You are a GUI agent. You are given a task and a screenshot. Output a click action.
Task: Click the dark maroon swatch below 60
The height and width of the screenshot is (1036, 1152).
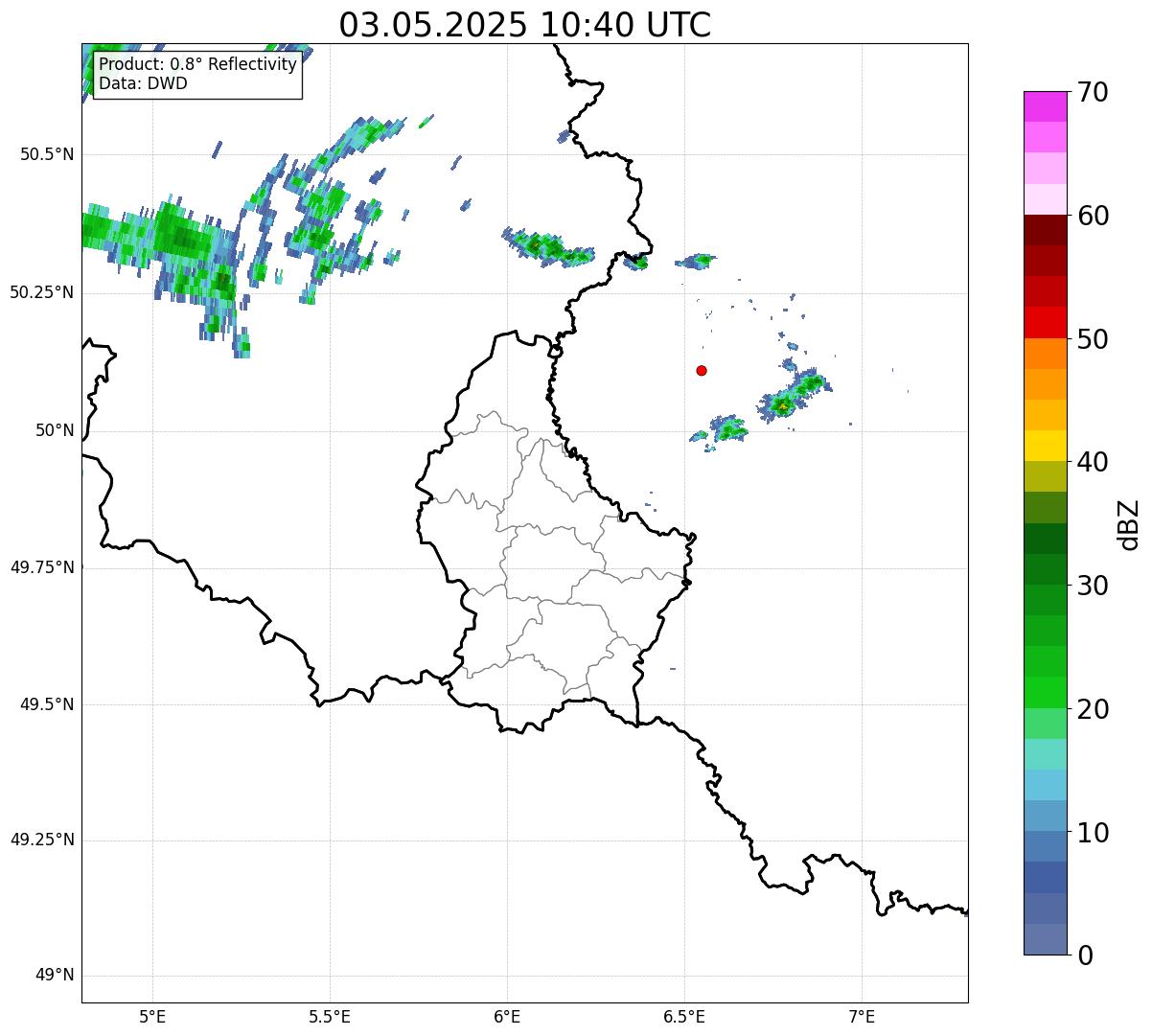[x=1046, y=230]
